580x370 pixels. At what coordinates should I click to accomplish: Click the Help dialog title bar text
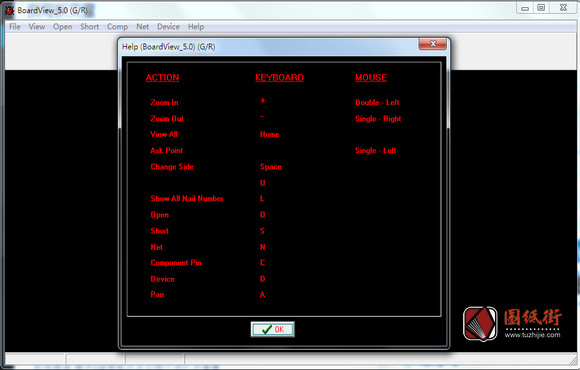(x=169, y=47)
